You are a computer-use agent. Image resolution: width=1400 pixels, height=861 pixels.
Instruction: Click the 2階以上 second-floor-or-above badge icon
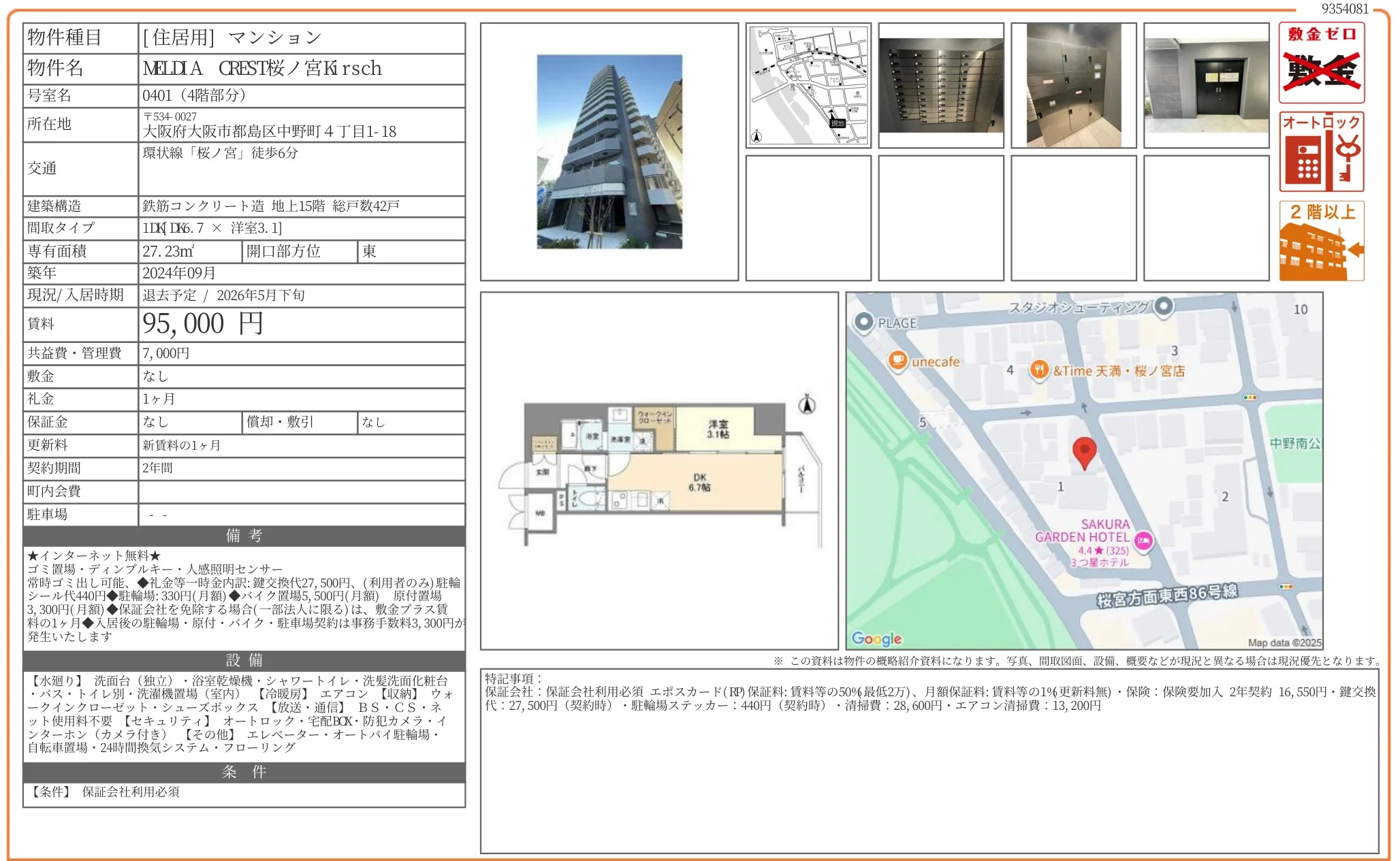tap(1321, 240)
